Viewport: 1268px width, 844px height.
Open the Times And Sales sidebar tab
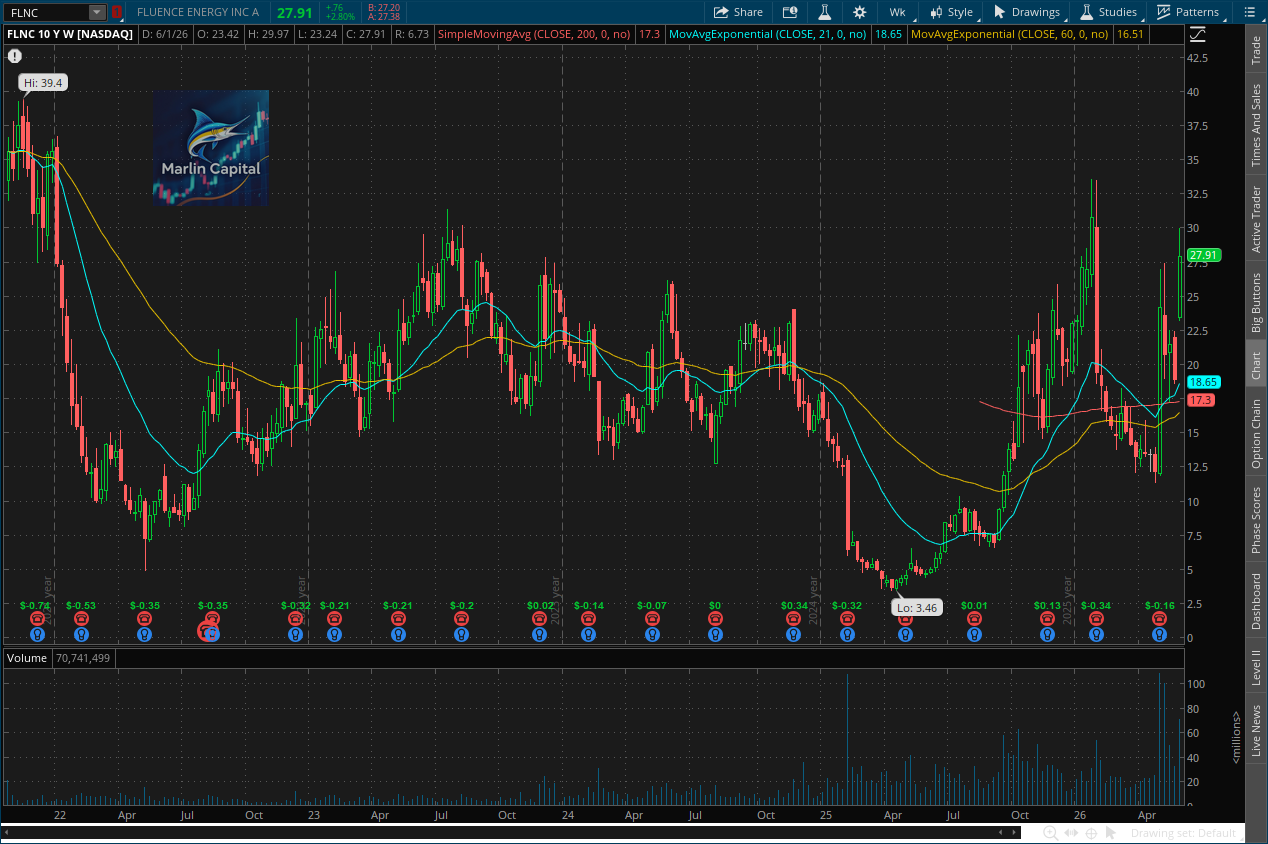pyautogui.click(x=1256, y=125)
